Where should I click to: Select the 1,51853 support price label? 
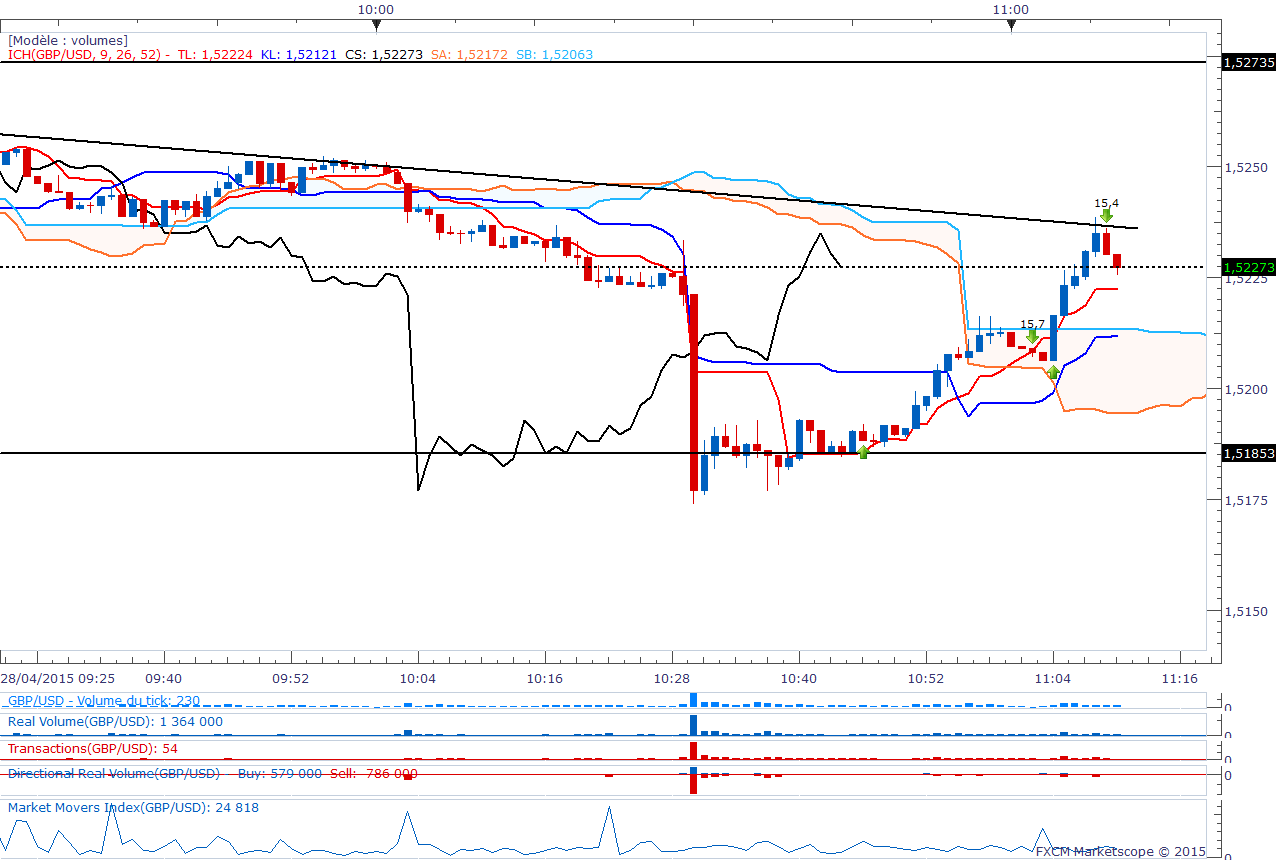(x=1249, y=453)
